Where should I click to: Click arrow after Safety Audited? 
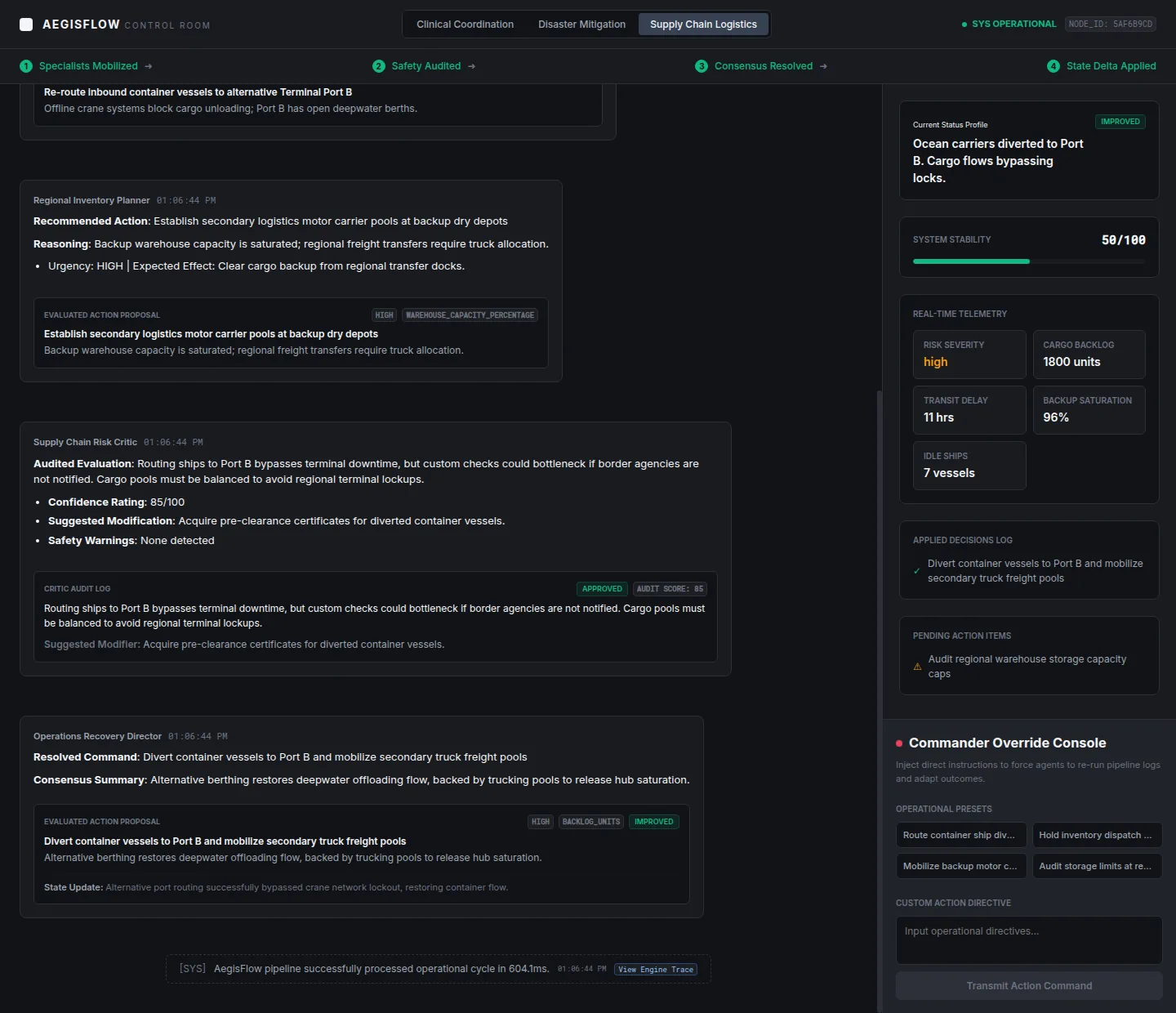(471, 66)
